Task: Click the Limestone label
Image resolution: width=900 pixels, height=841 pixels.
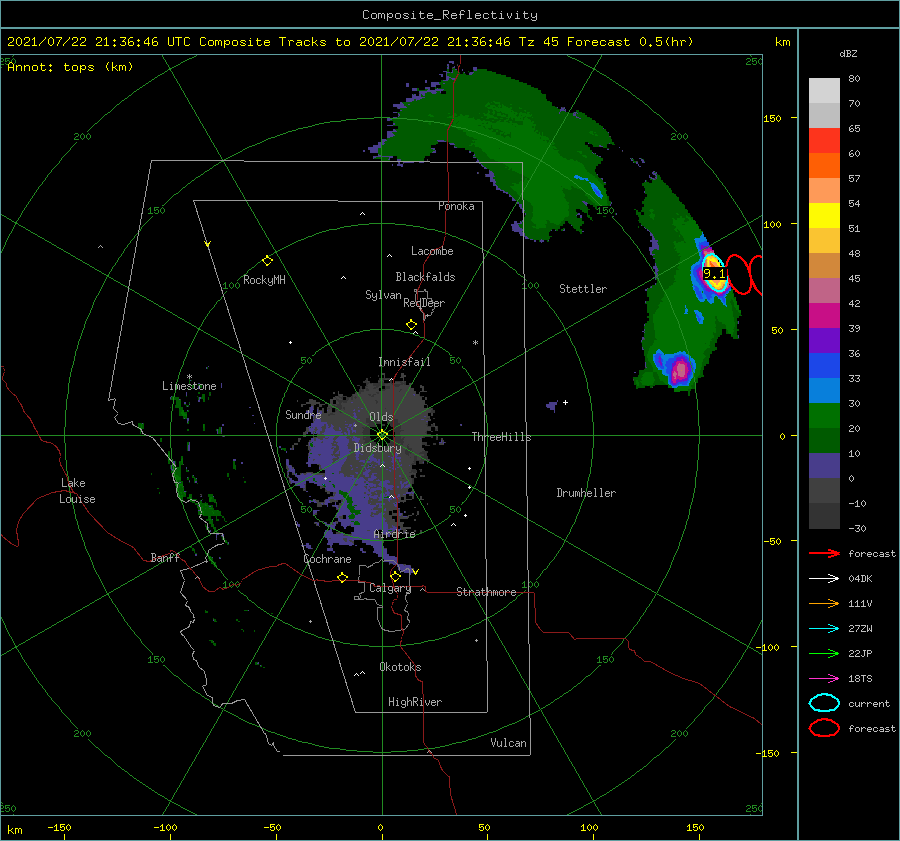Action: pos(189,386)
